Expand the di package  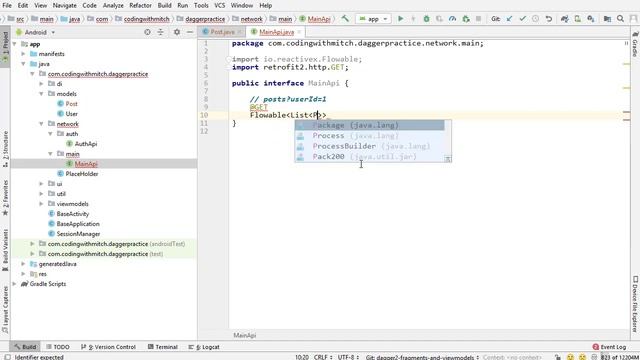[41, 84]
